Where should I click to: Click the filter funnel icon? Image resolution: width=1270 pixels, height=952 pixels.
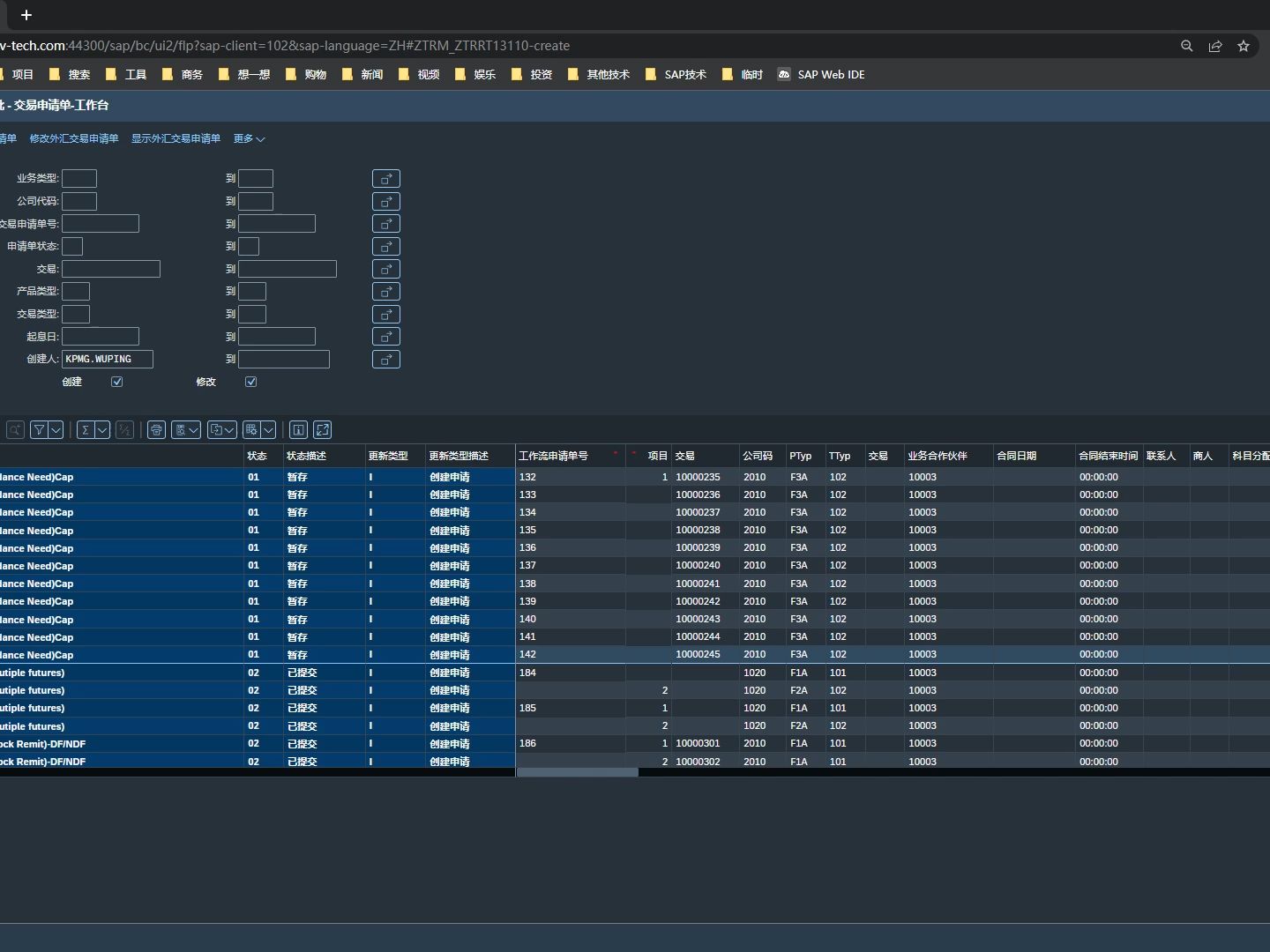39,430
